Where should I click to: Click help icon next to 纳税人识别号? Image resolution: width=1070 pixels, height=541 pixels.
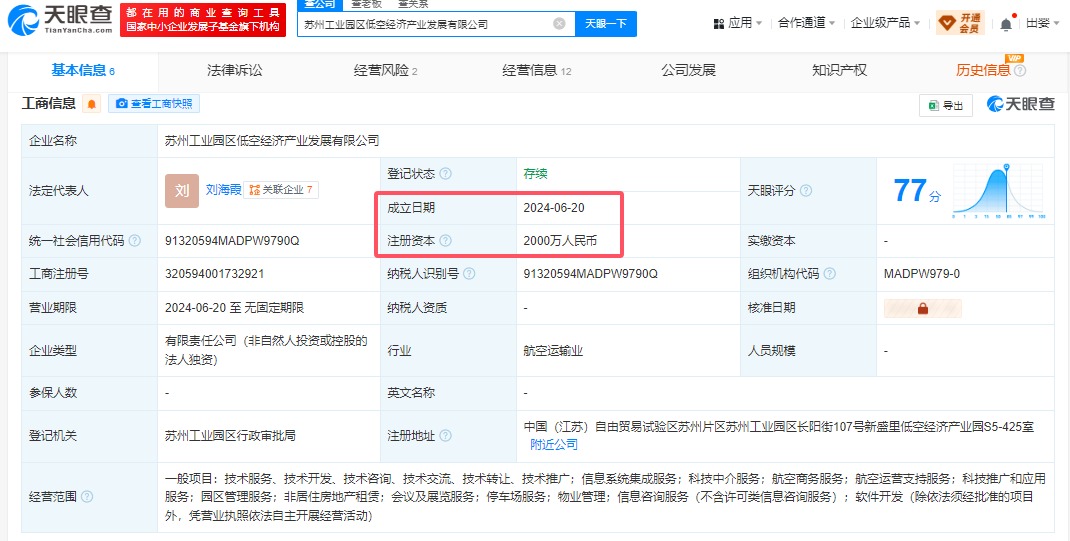[x=469, y=274]
